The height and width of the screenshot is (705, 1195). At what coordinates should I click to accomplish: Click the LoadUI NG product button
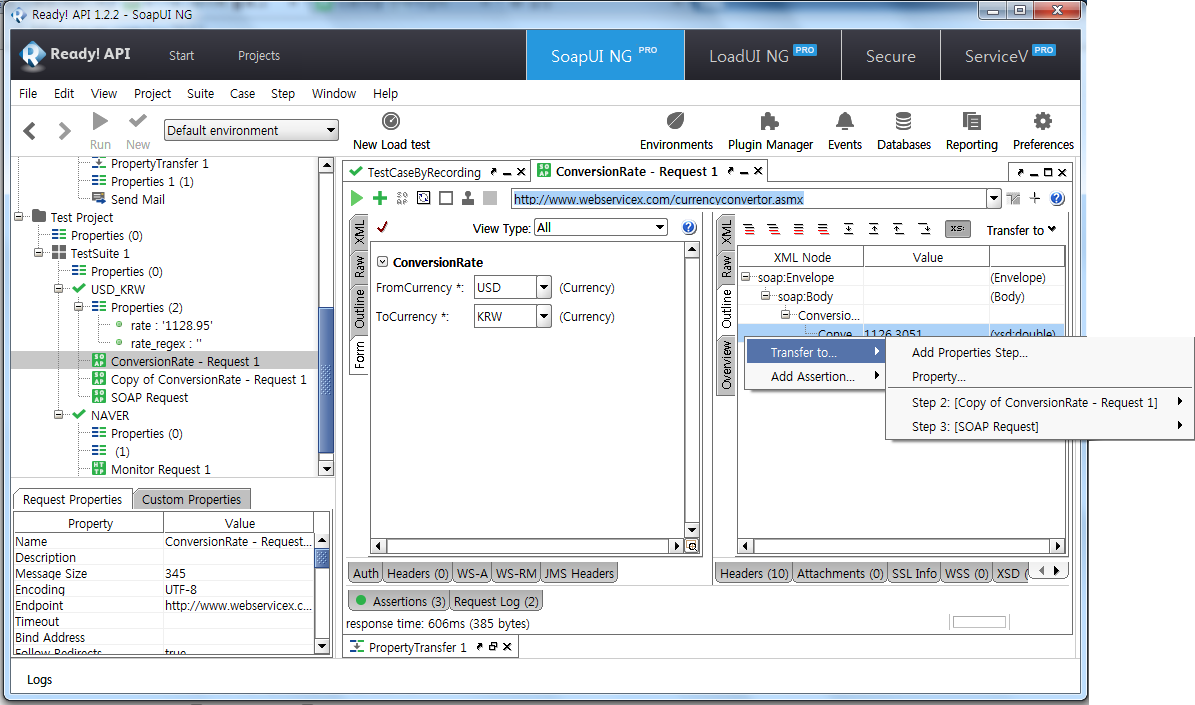pos(762,56)
